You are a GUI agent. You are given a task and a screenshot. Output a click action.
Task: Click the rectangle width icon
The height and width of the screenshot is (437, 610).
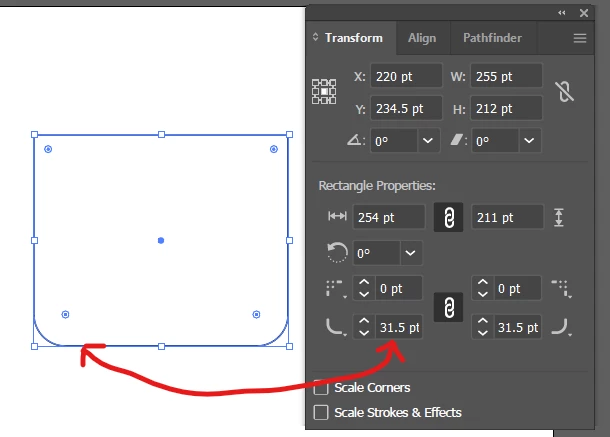tap(337, 216)
